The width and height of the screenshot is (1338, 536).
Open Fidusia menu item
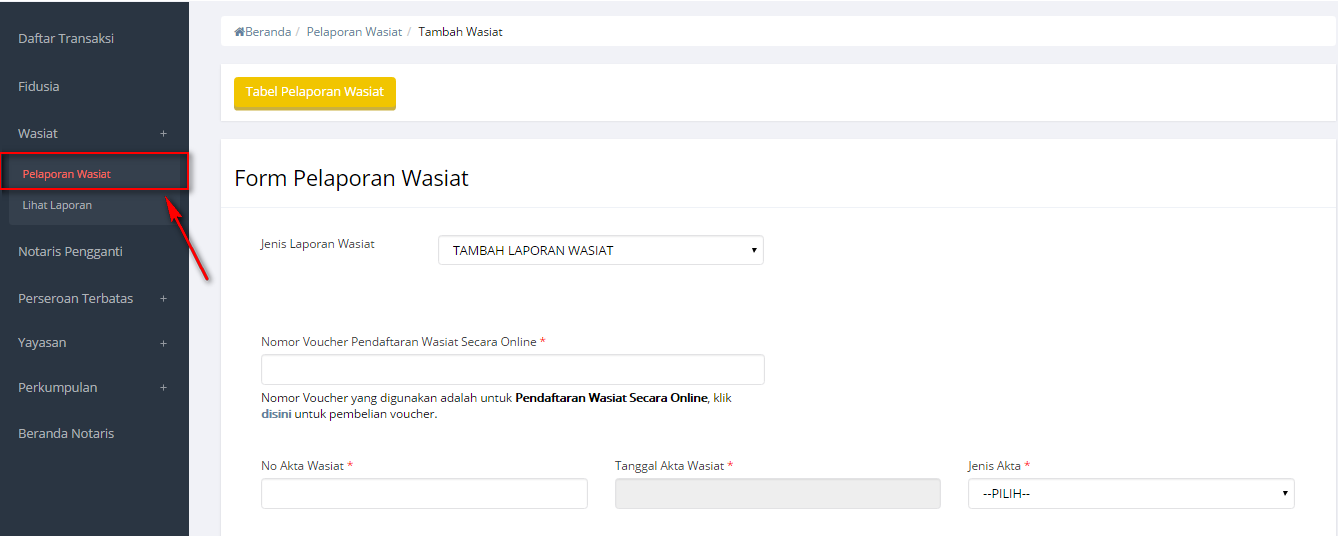[39, 87]
